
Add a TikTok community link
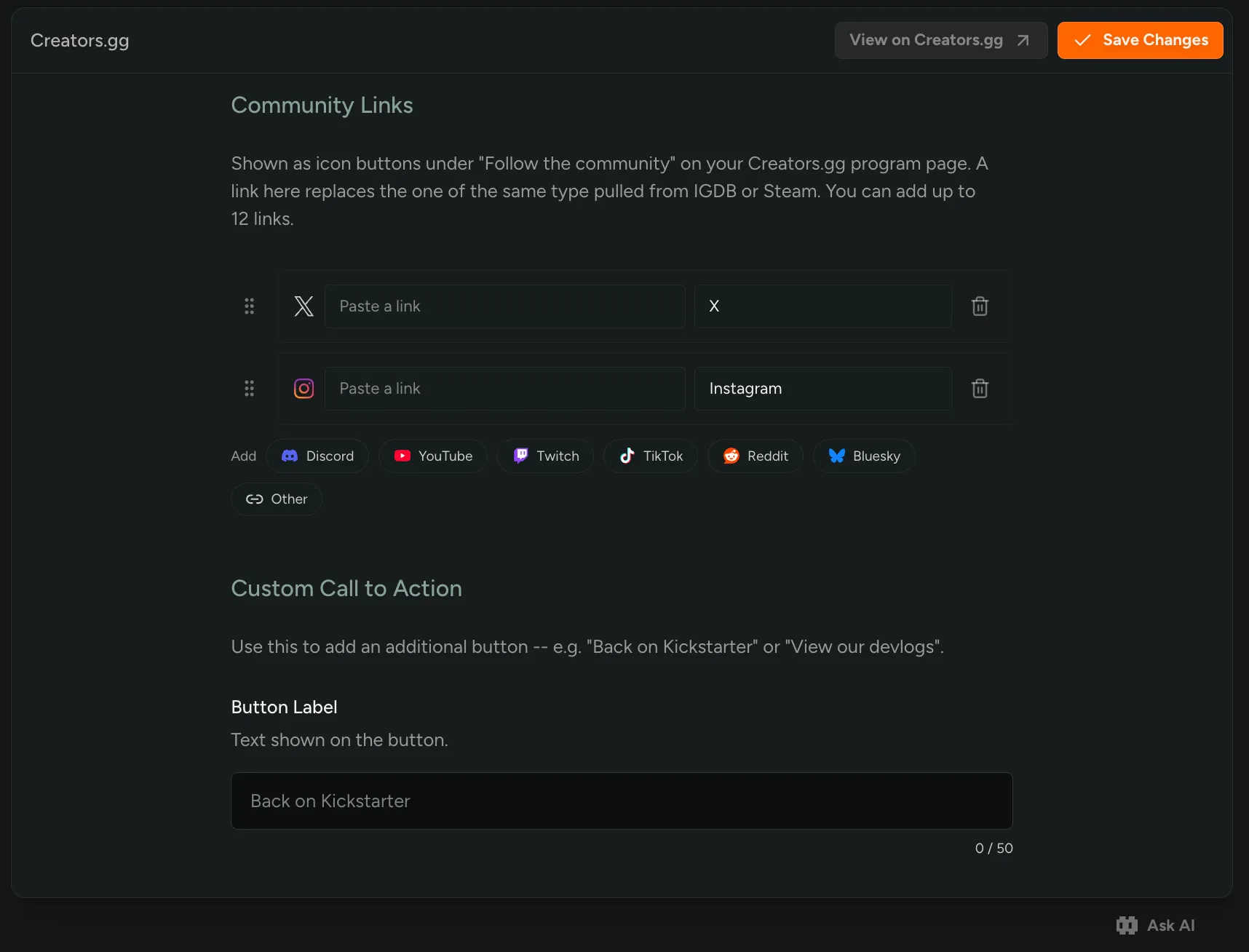(651, 456)
